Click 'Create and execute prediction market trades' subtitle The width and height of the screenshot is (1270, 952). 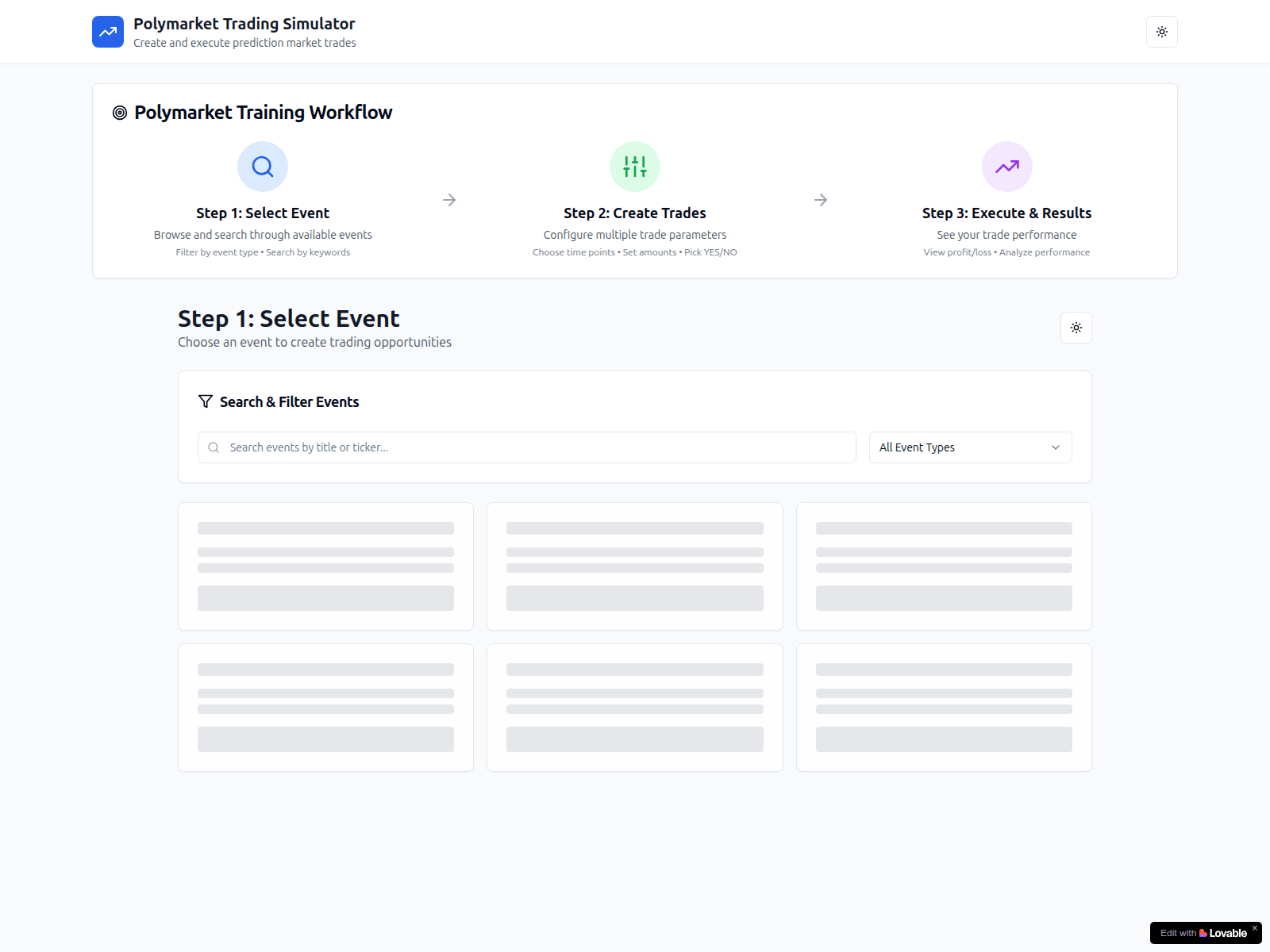click(x=244, y=43)
